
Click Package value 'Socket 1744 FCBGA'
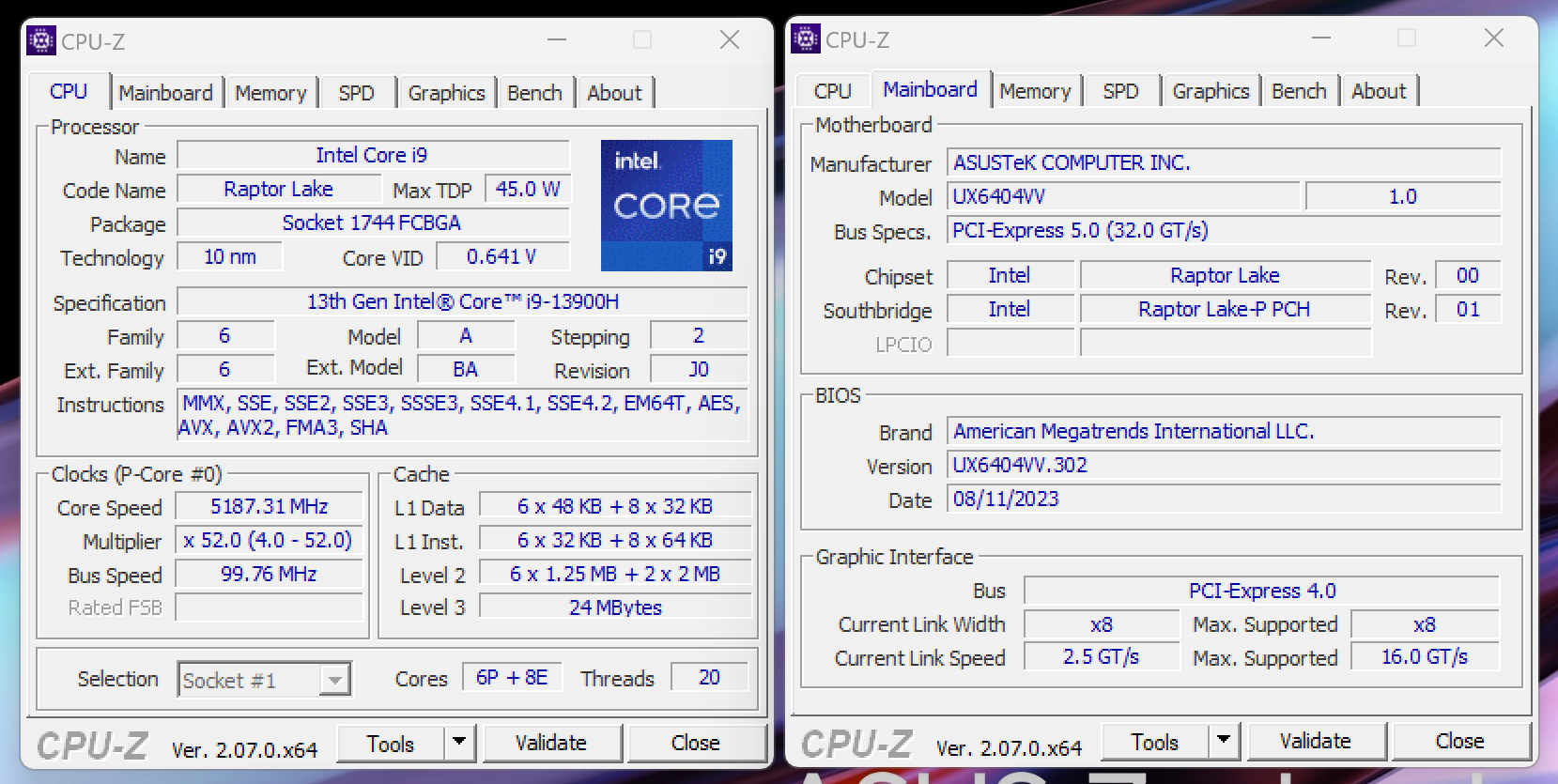373,223
